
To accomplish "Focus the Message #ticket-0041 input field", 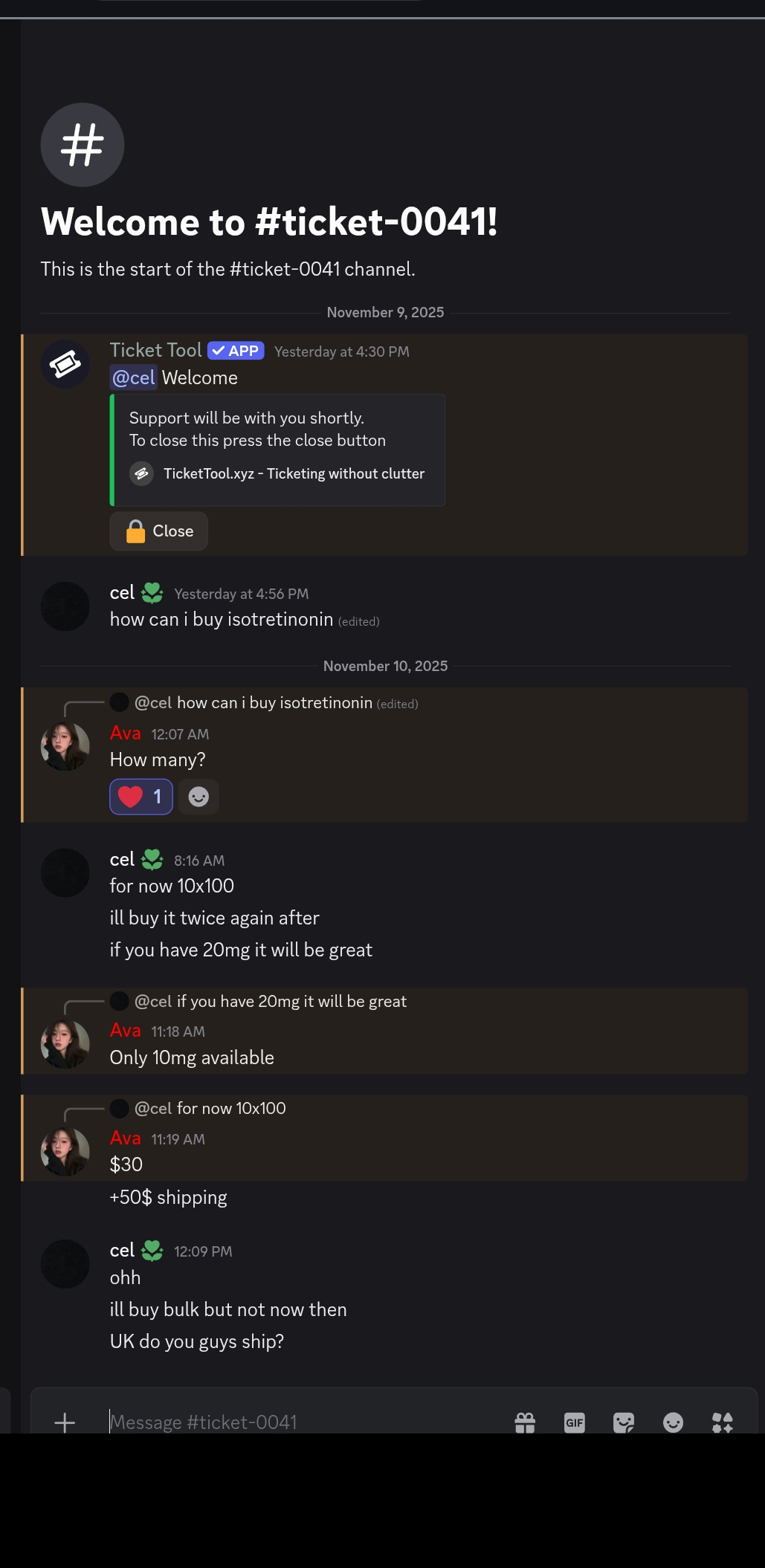I will point(297,1422).
